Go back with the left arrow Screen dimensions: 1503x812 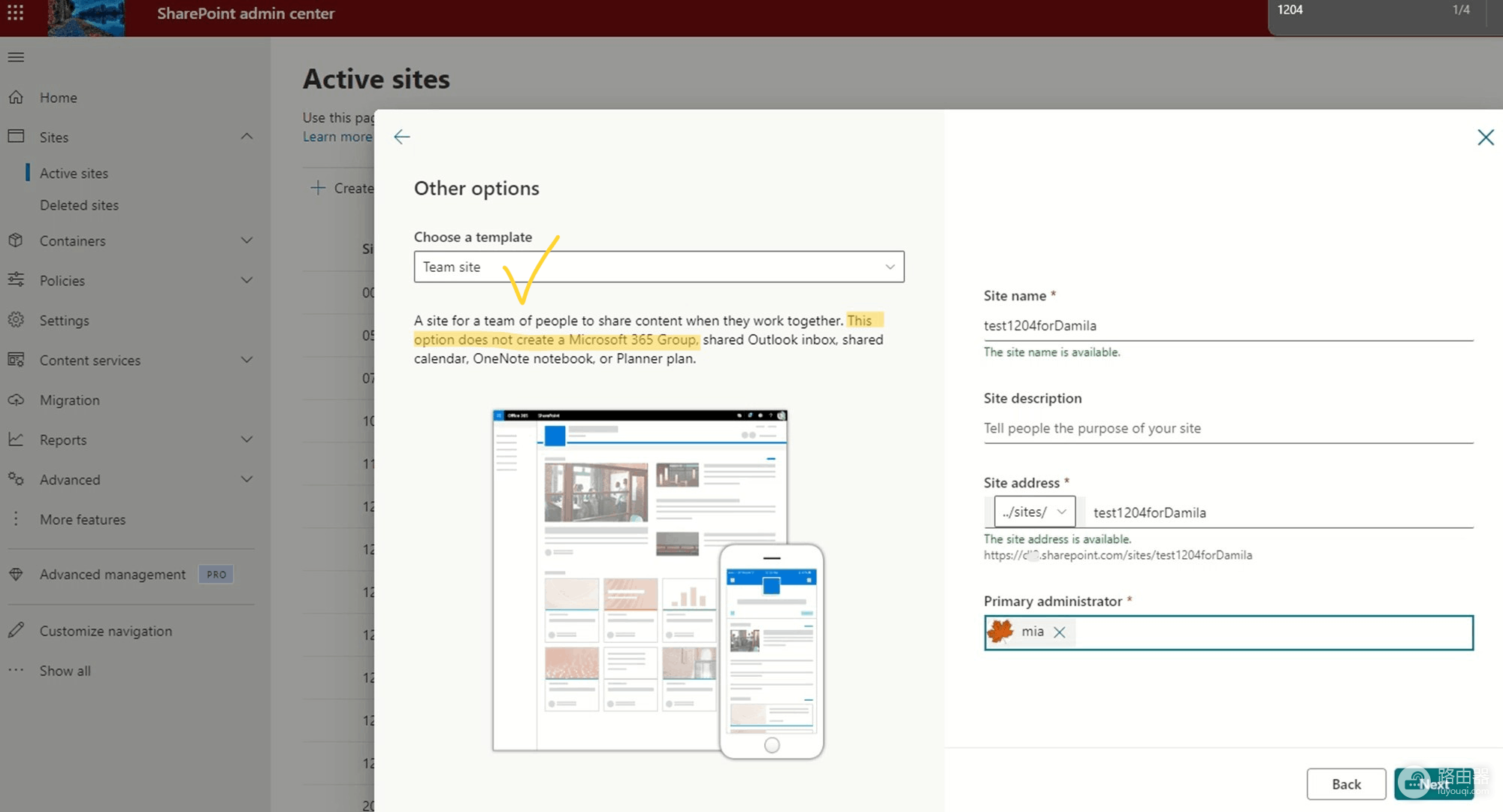[x=402, y=136]
